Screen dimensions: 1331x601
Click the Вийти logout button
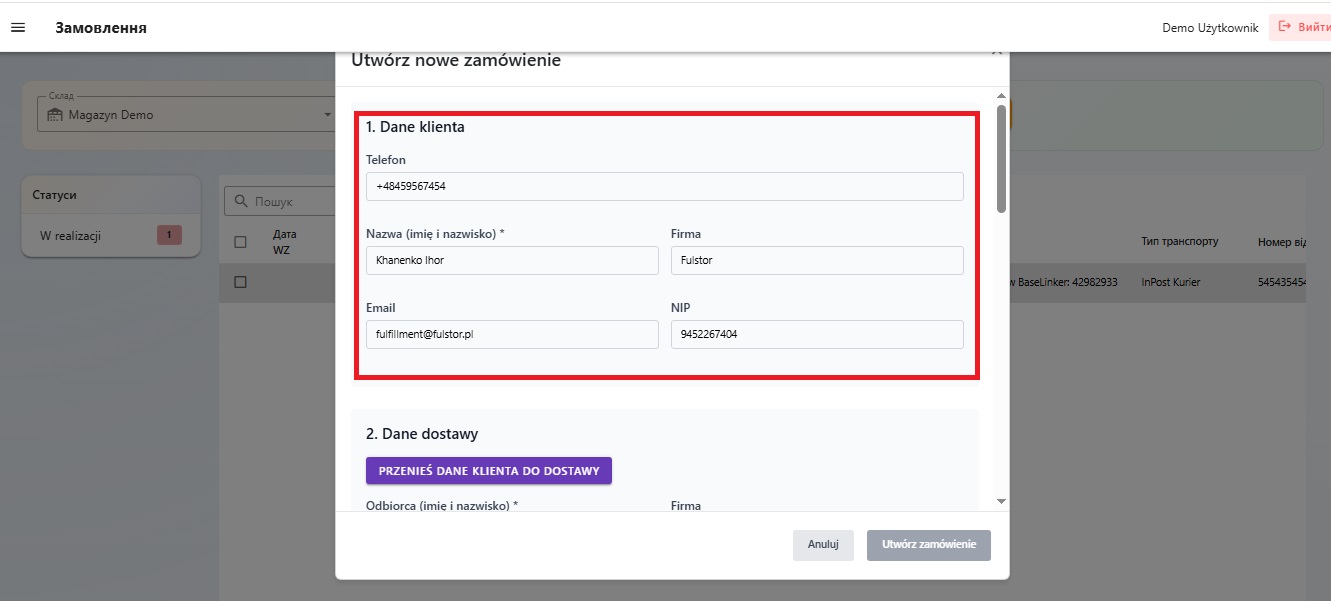coord(1301,27)
